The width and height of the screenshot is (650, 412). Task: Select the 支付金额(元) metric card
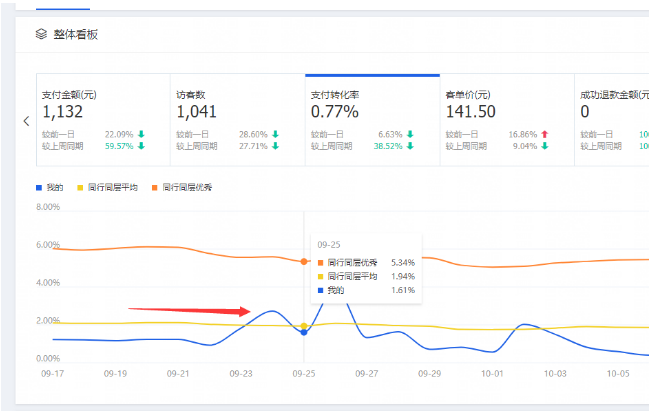point(103,120)
